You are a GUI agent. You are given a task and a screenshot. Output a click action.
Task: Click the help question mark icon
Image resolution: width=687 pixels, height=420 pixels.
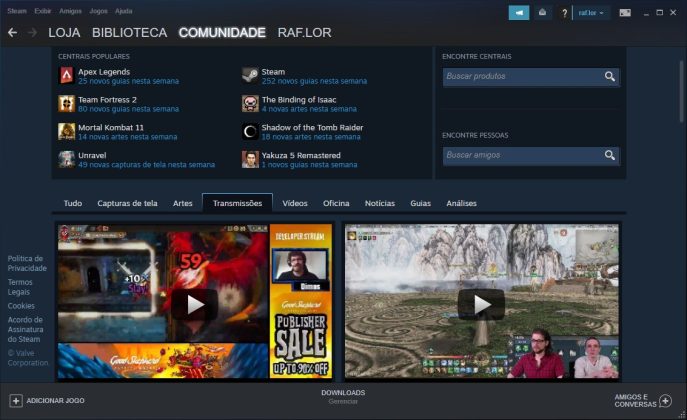(x=564, y=13)
